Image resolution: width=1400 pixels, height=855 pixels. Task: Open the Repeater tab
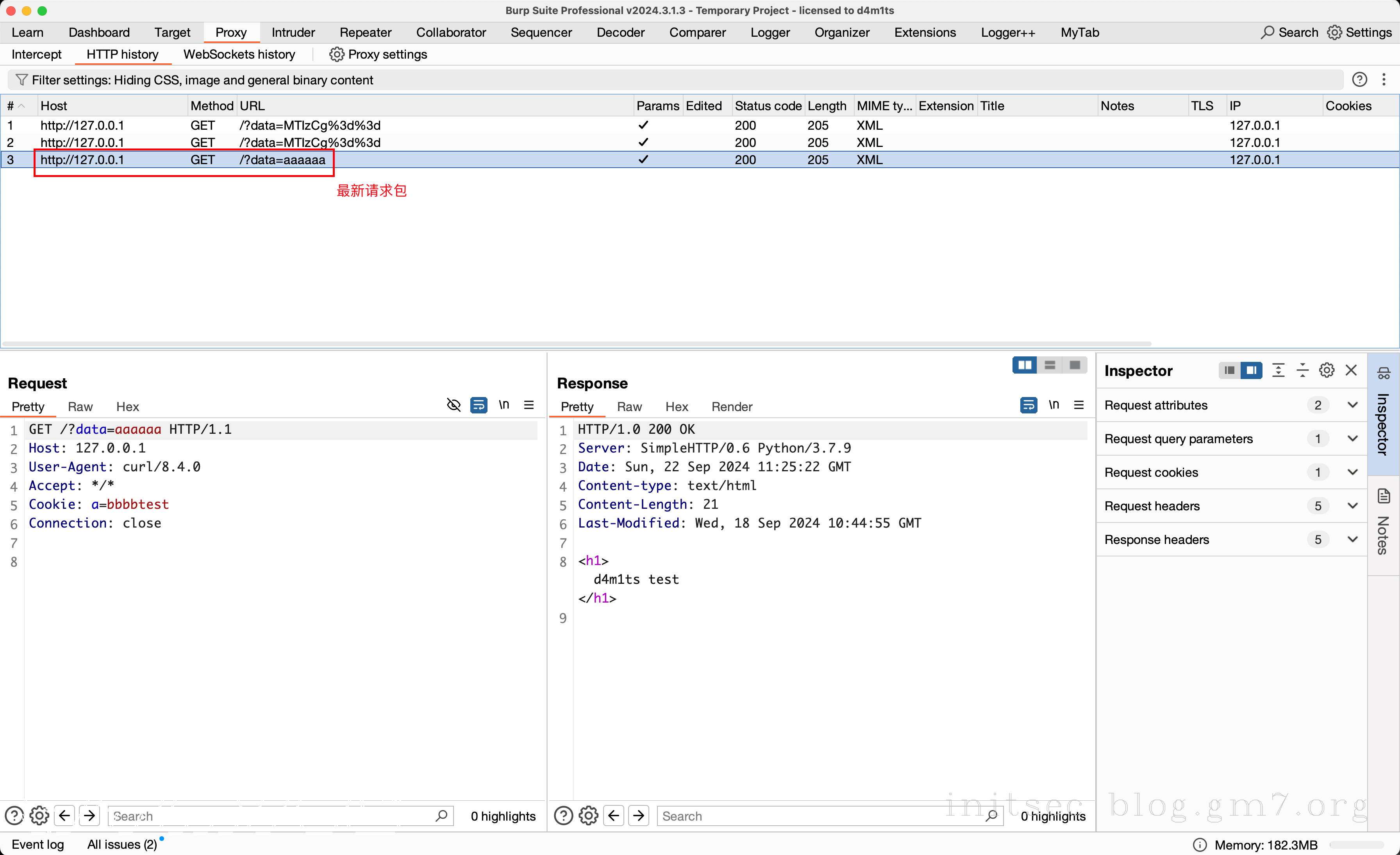pos(365,32)
